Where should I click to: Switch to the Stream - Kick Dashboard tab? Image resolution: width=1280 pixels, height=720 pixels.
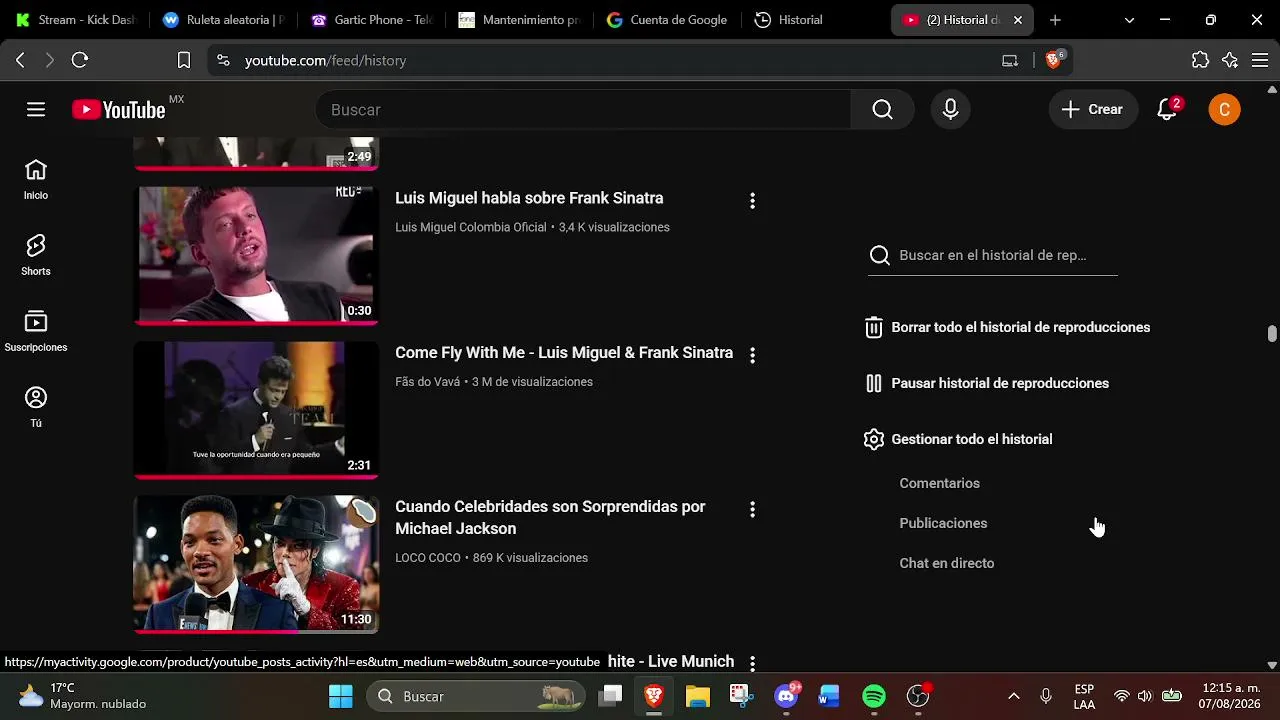tap(75, 20)
